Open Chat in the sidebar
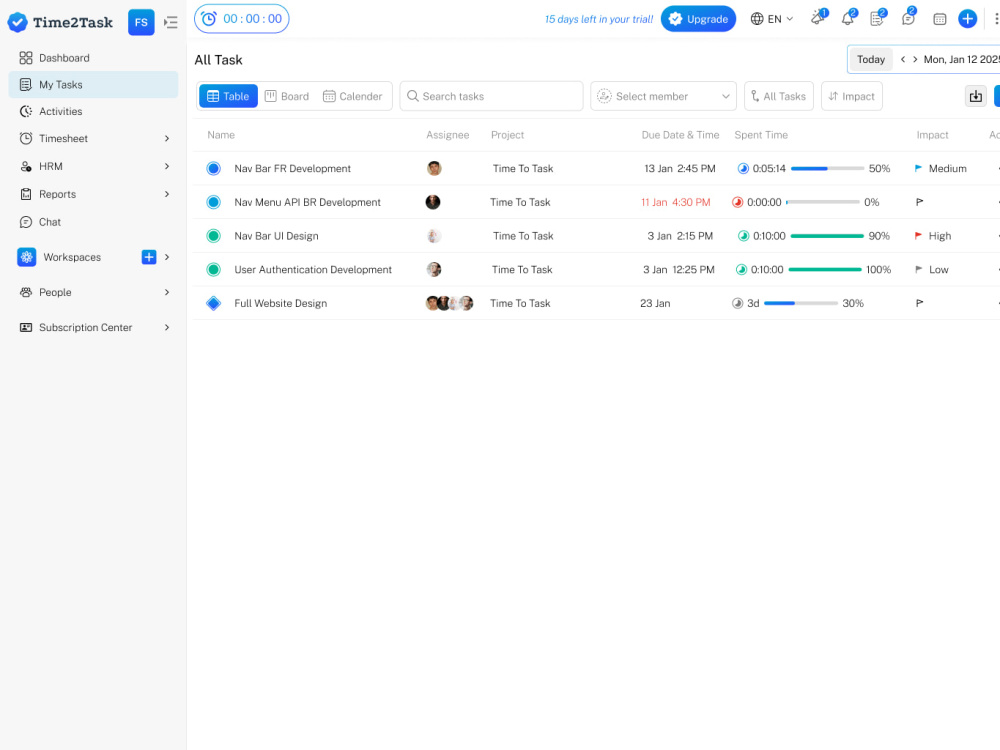The width and height of the screenshot is (1000, 750). click(x=93, y=222)
